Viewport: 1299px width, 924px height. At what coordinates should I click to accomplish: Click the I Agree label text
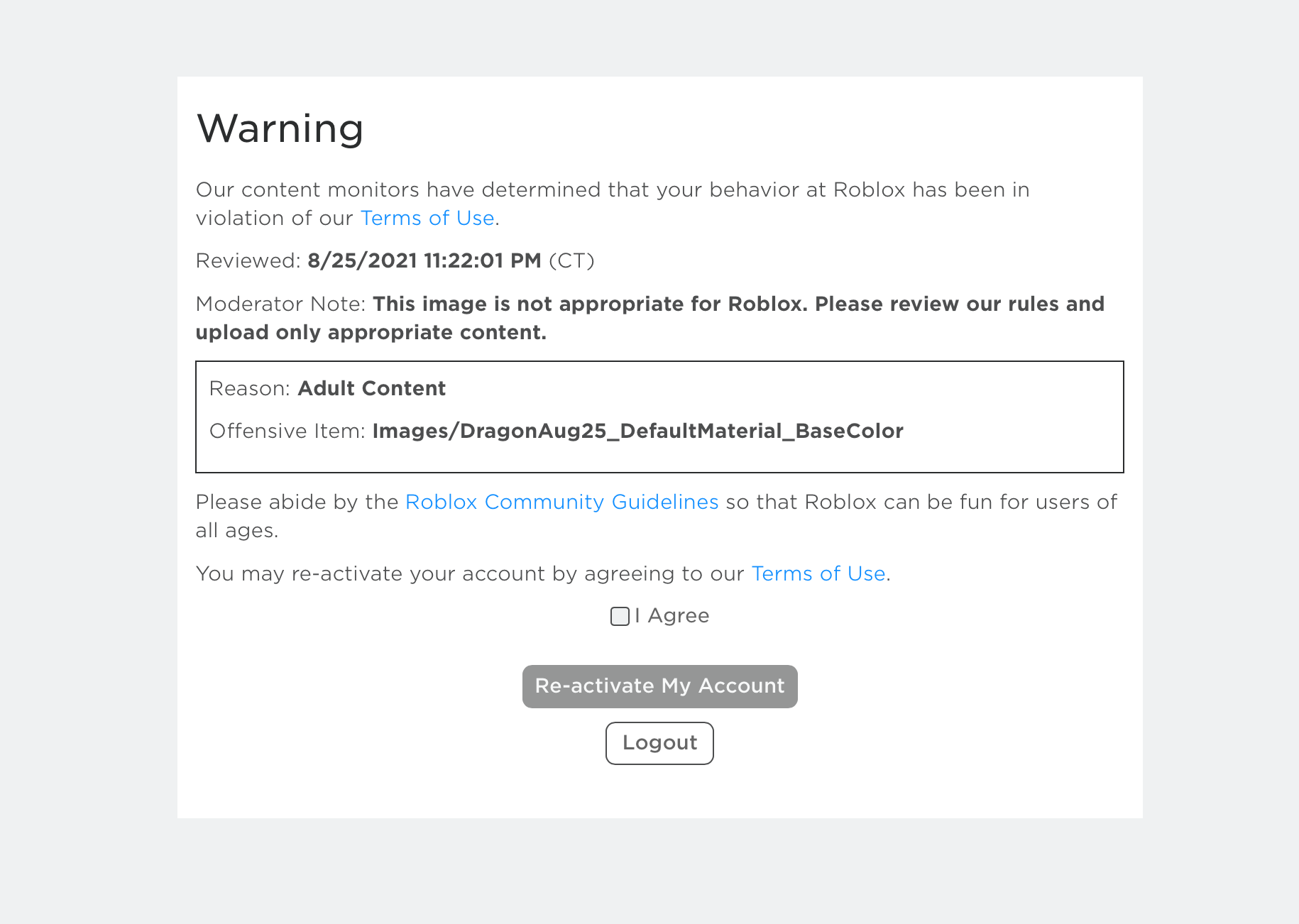672,615
